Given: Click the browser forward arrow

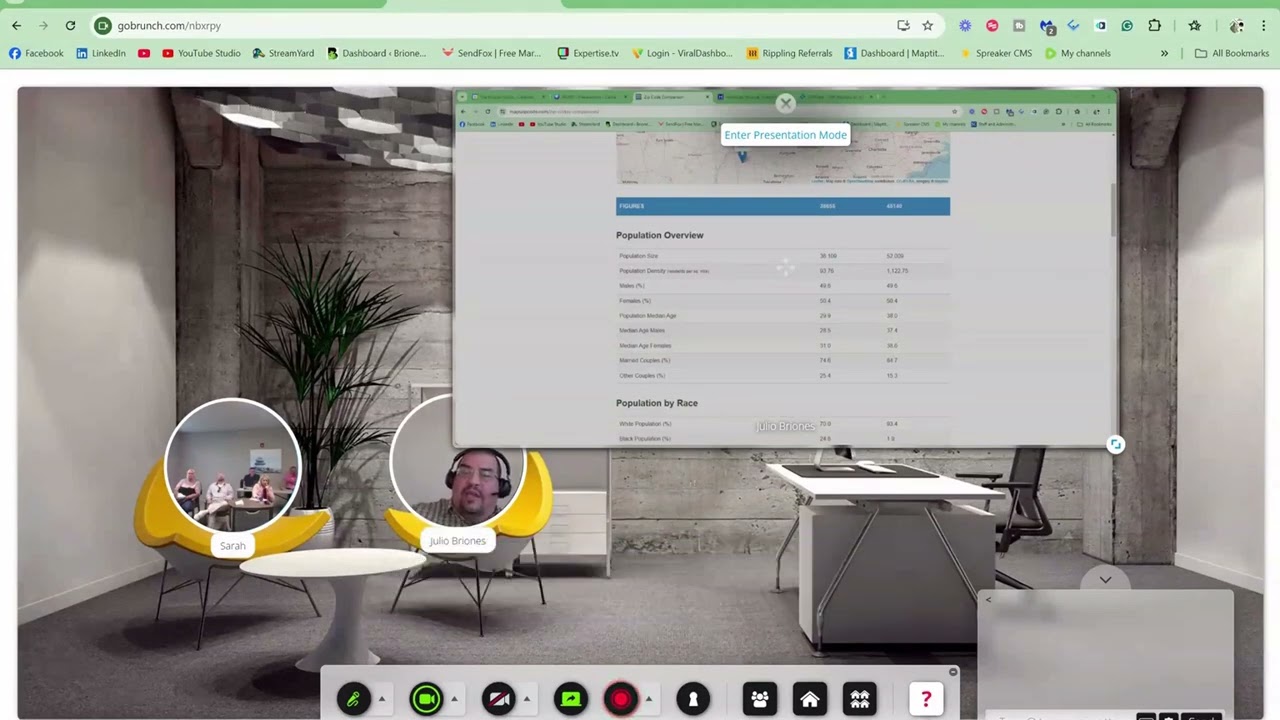Looking at the screenshot, I should point(43,25).
